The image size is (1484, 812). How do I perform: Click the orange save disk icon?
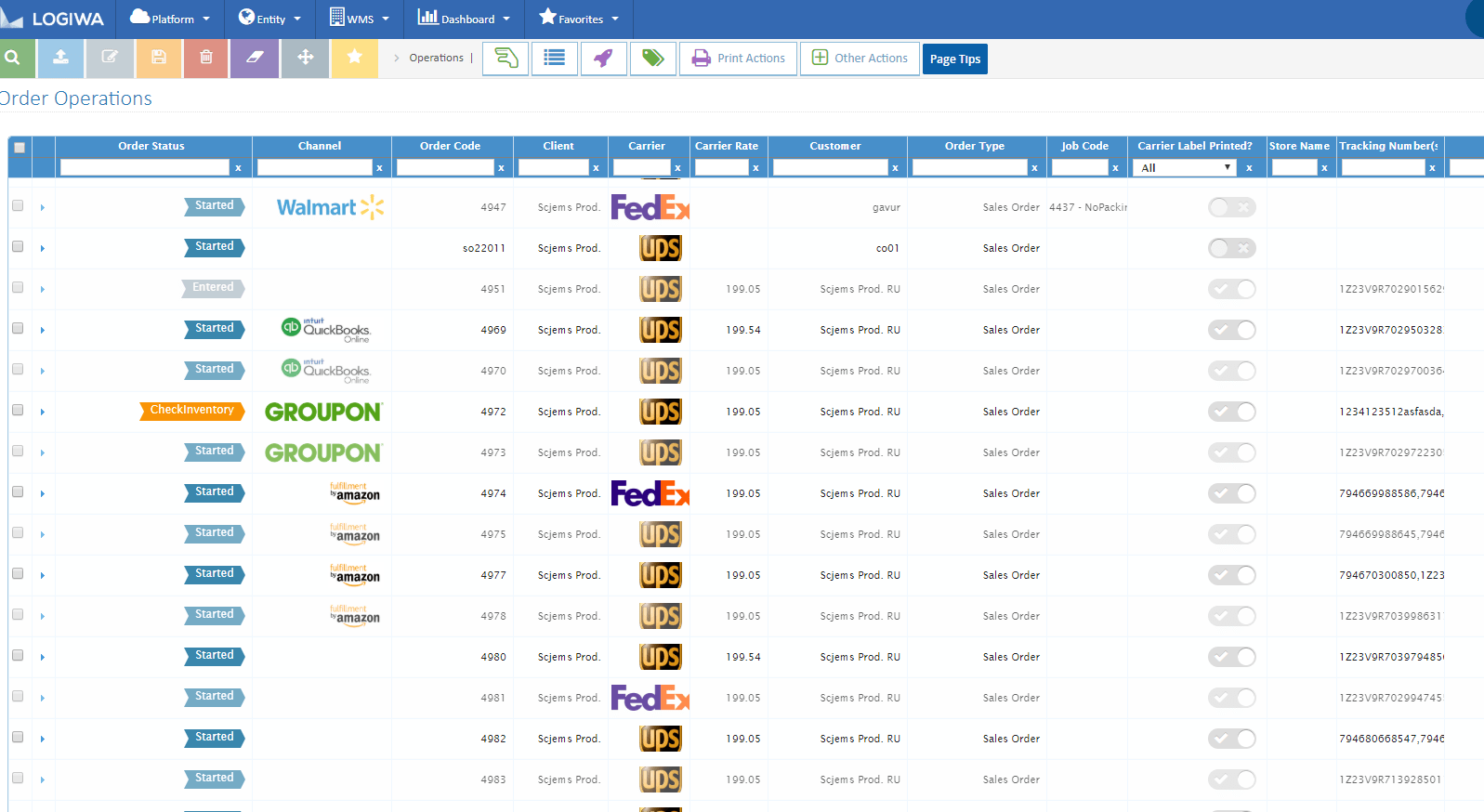coord(159,58)
